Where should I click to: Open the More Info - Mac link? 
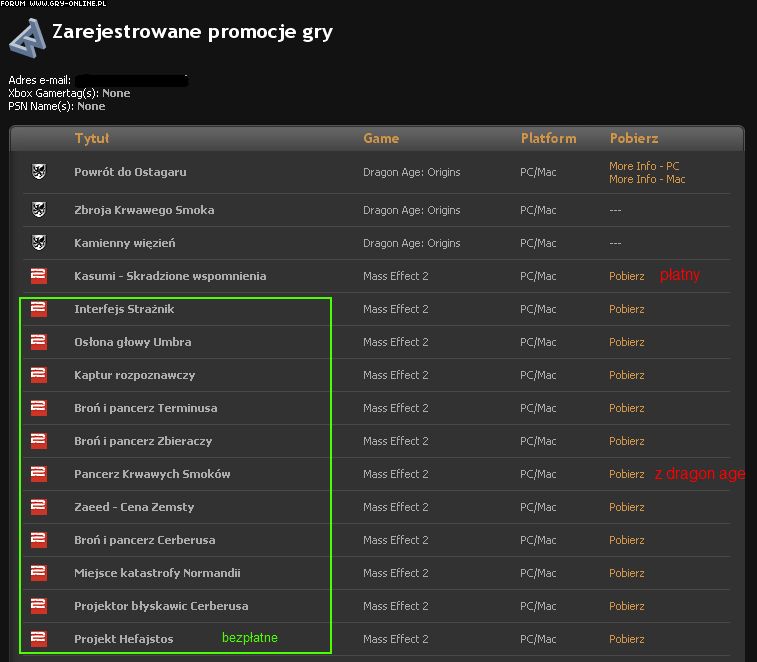647,179
